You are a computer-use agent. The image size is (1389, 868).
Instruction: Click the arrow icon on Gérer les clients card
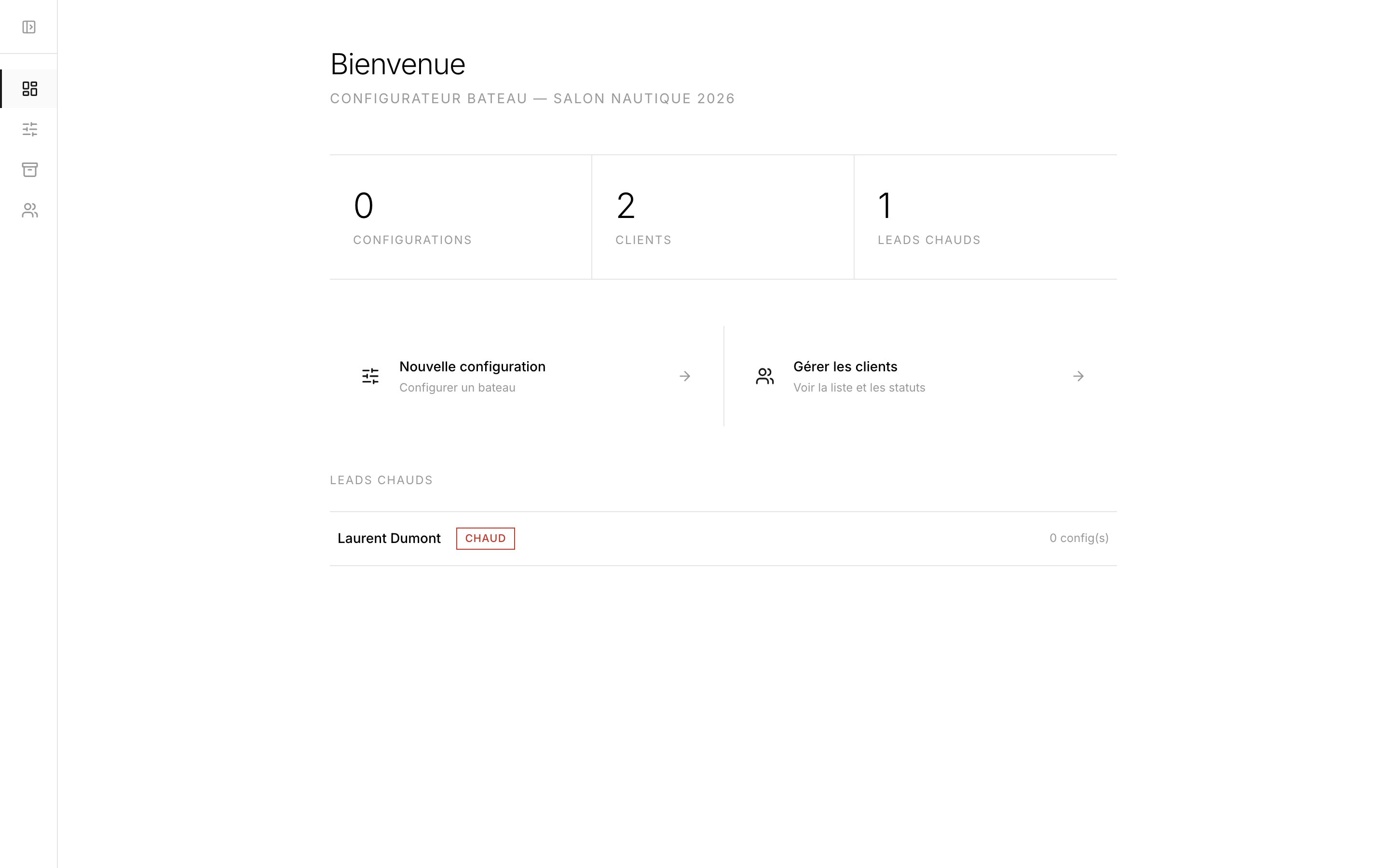pos(1078,376)
